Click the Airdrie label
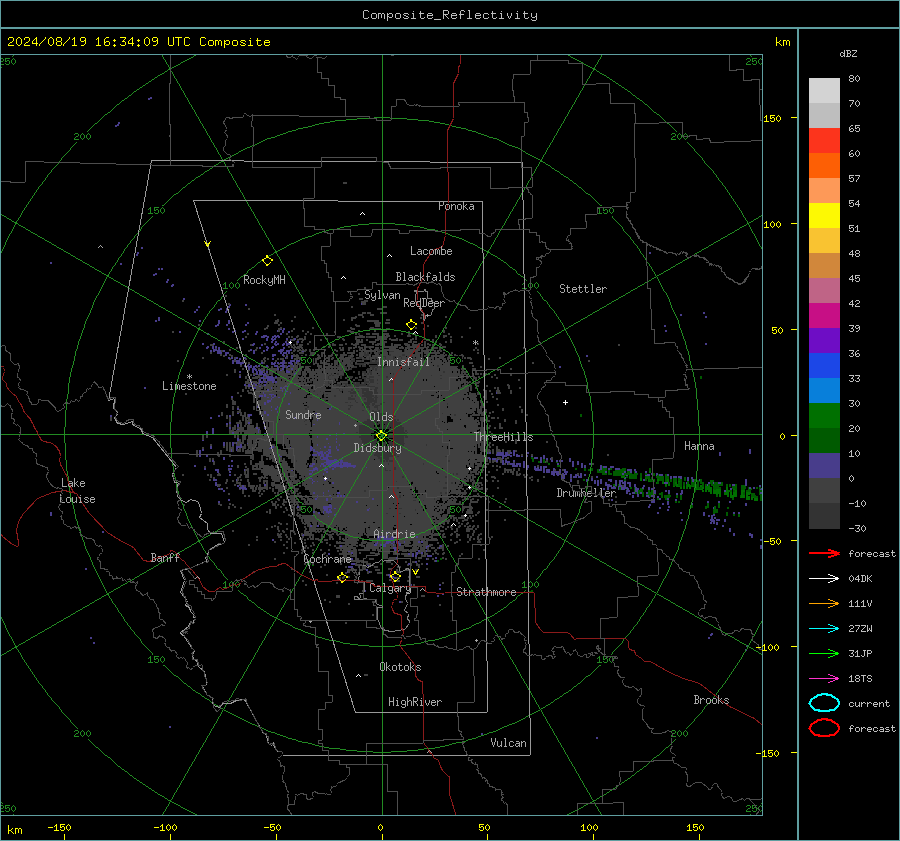This screenshot has width=900, height=841. (394, 534)
